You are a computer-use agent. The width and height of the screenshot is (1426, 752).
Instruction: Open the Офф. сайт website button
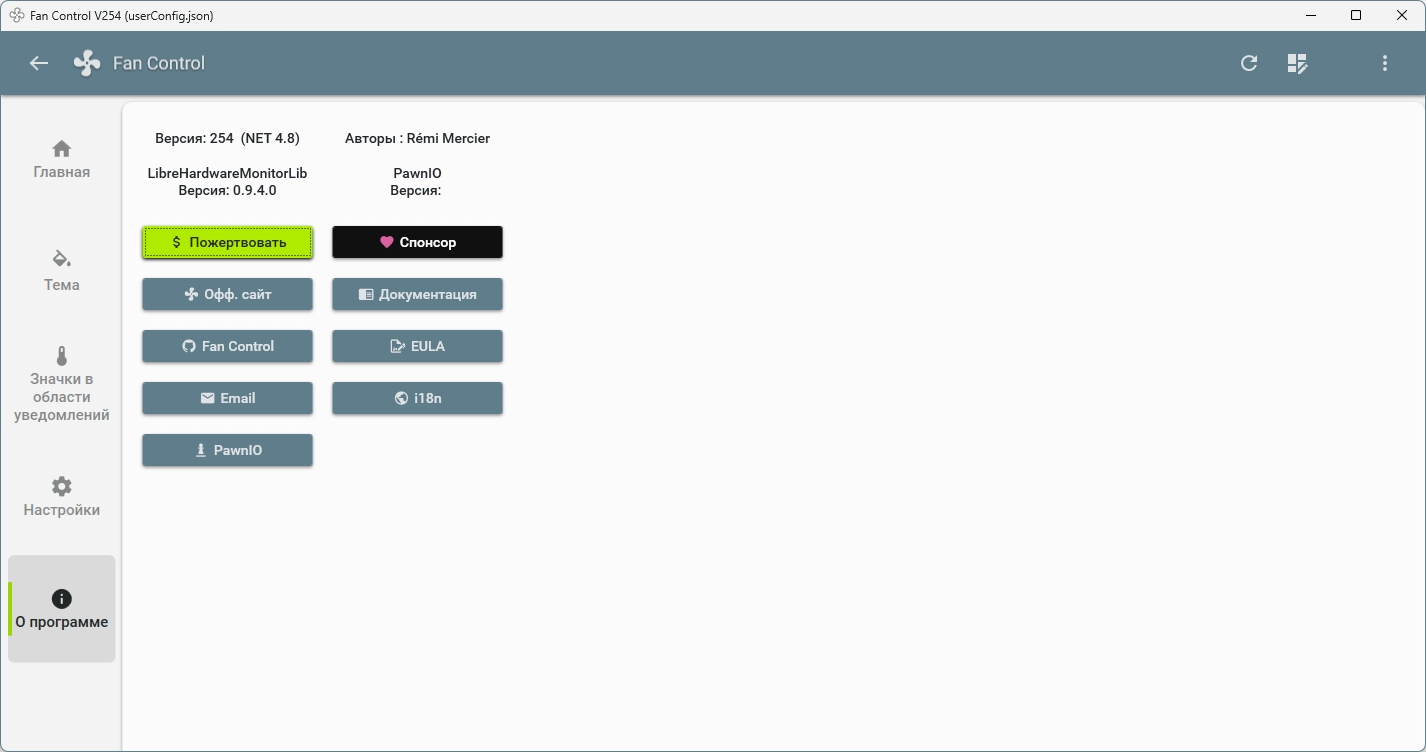pyautogui.click(x=228, y=294)
